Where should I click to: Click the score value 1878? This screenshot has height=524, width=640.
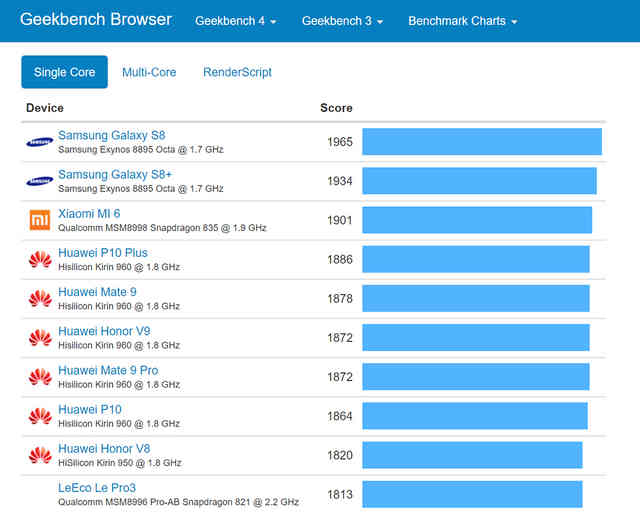tap(340, 299)
